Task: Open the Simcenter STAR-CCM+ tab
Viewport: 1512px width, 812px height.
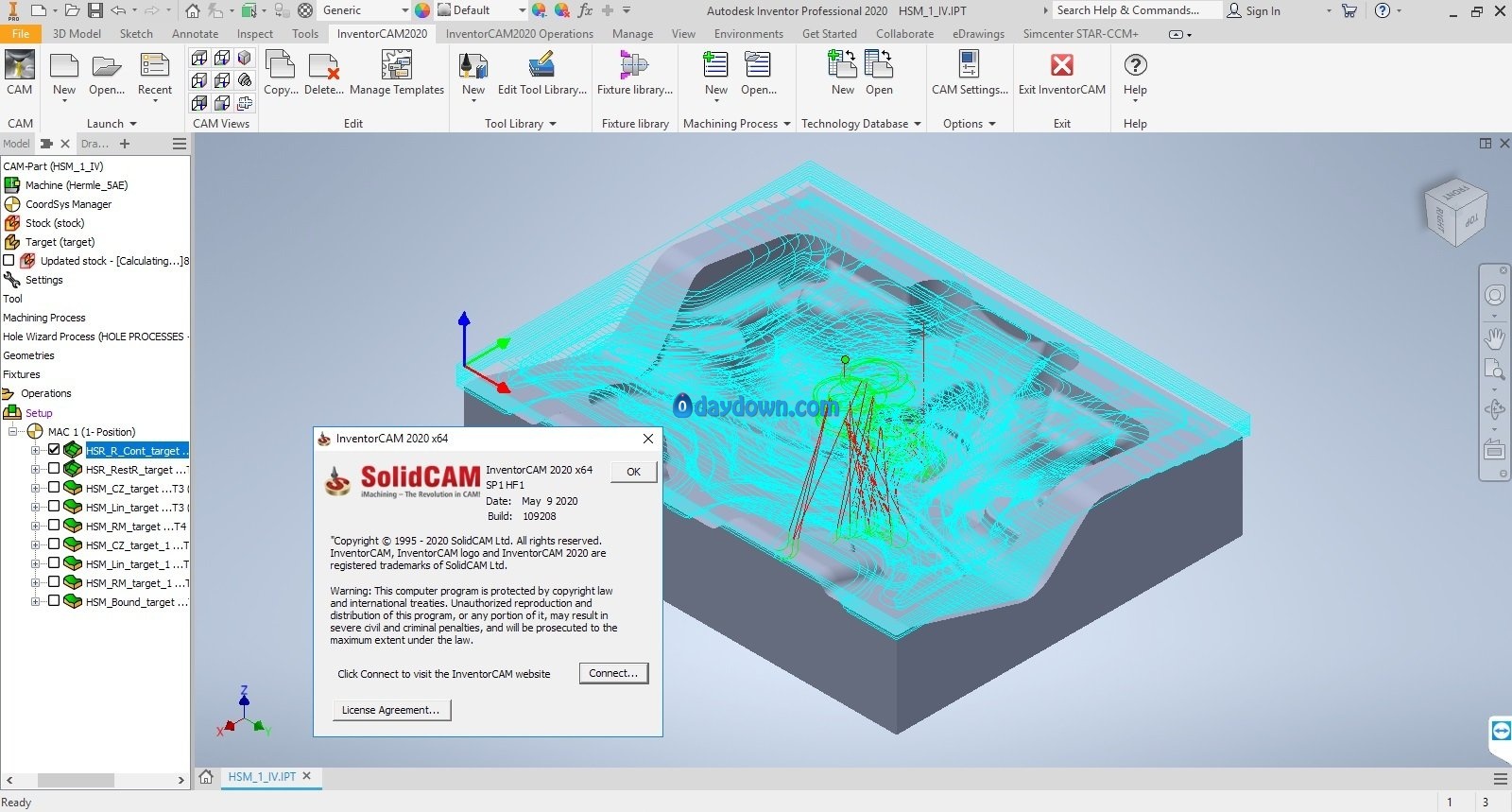Action: click(x=1080, y=33)
